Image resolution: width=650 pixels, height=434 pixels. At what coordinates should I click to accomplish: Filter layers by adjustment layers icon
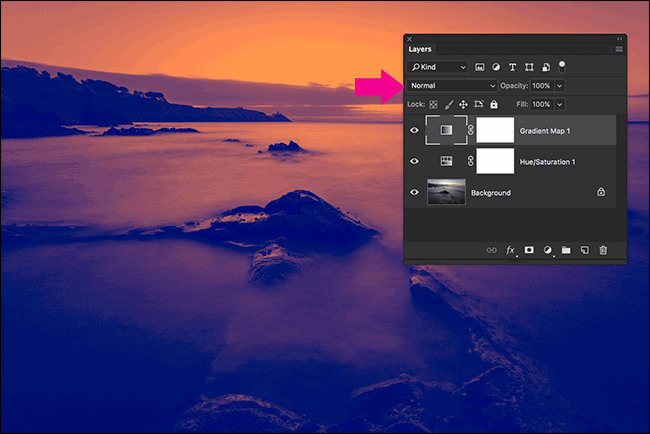click(496, 67)
